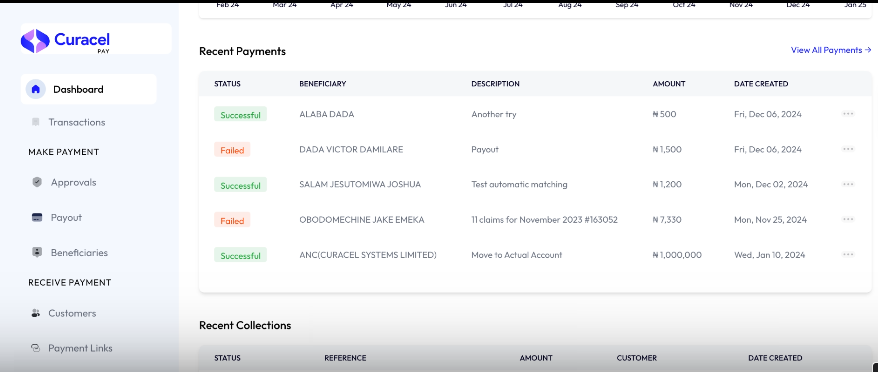
Task: Click the Payment Links chain icon
Action: (x=36, y=348)
